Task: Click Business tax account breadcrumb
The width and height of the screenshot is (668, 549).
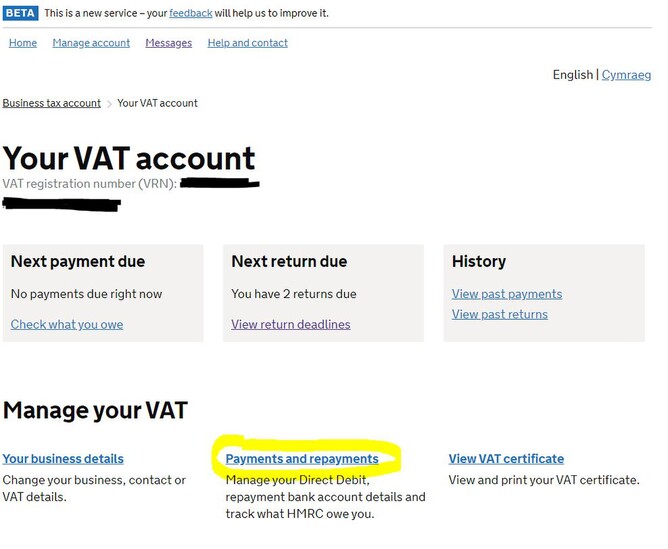Action: click(x=51, y=103)
